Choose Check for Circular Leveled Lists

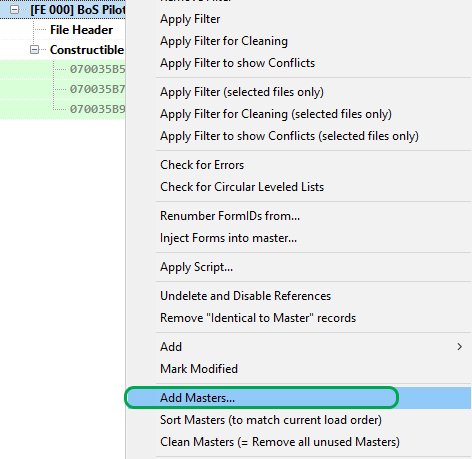point(242,187)
